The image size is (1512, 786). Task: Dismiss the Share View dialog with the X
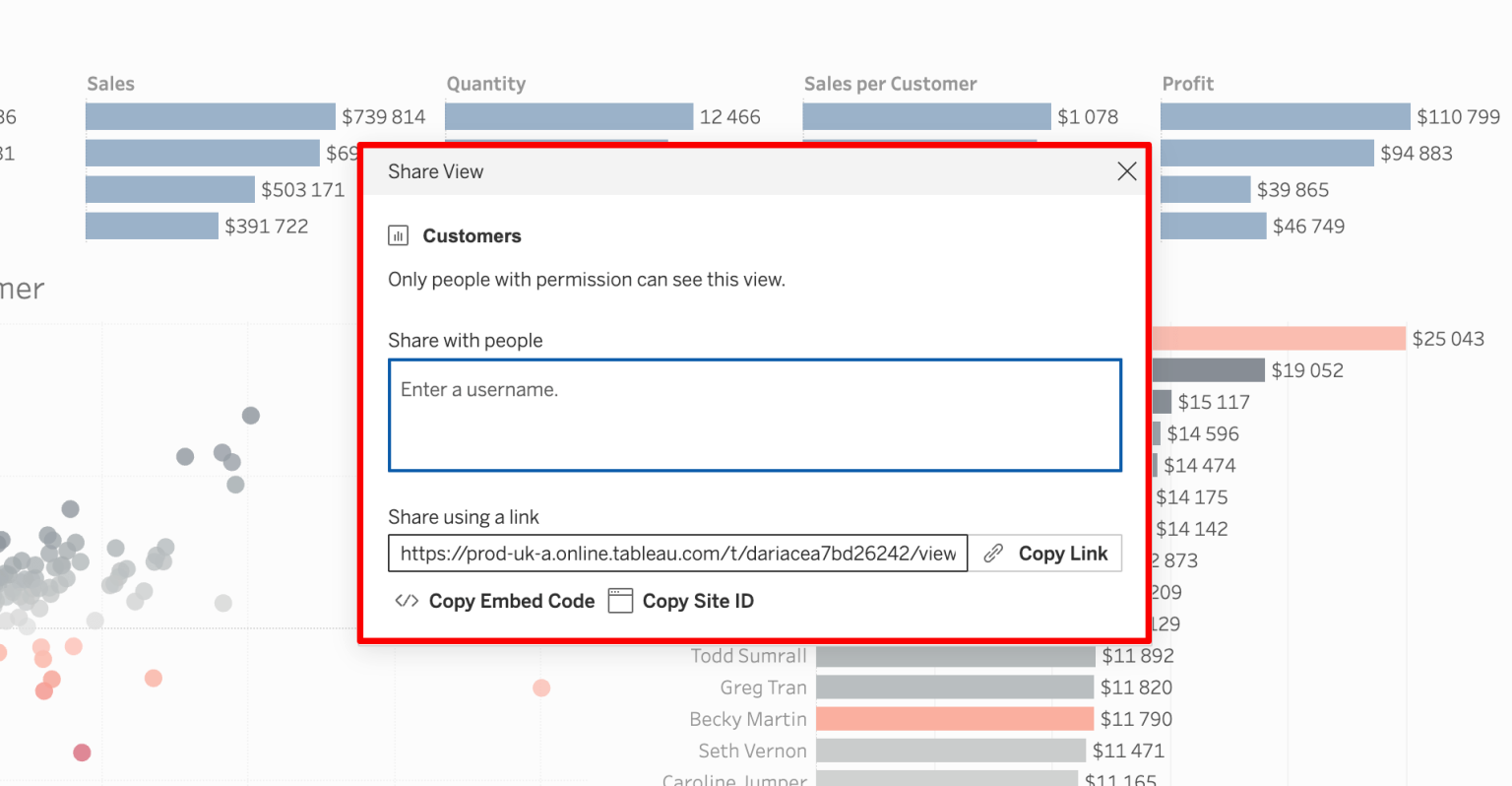[x=1126, y=170]
